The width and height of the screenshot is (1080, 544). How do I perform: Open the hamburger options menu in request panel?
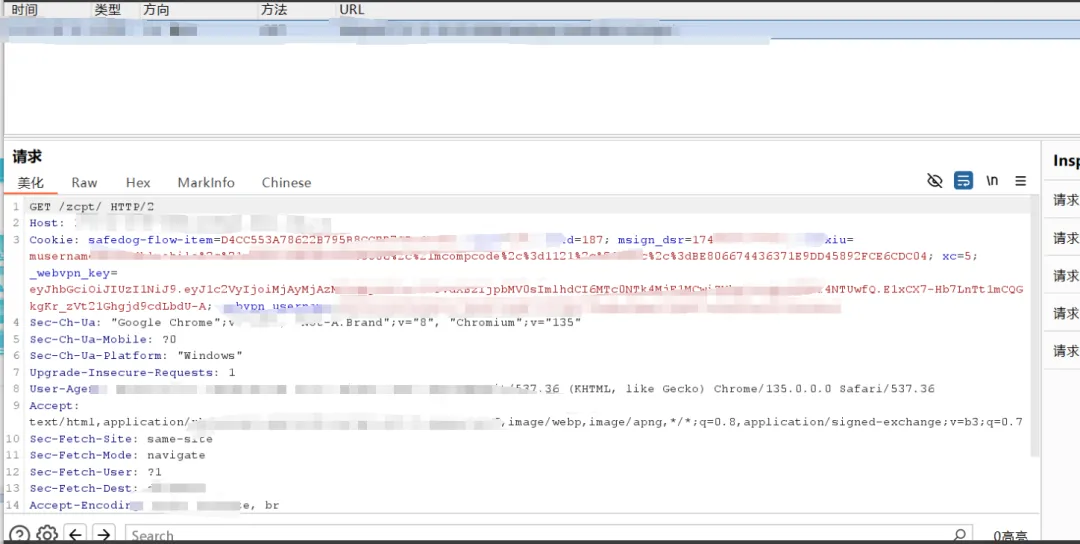pyautogui.click(x=1021, y=181)
